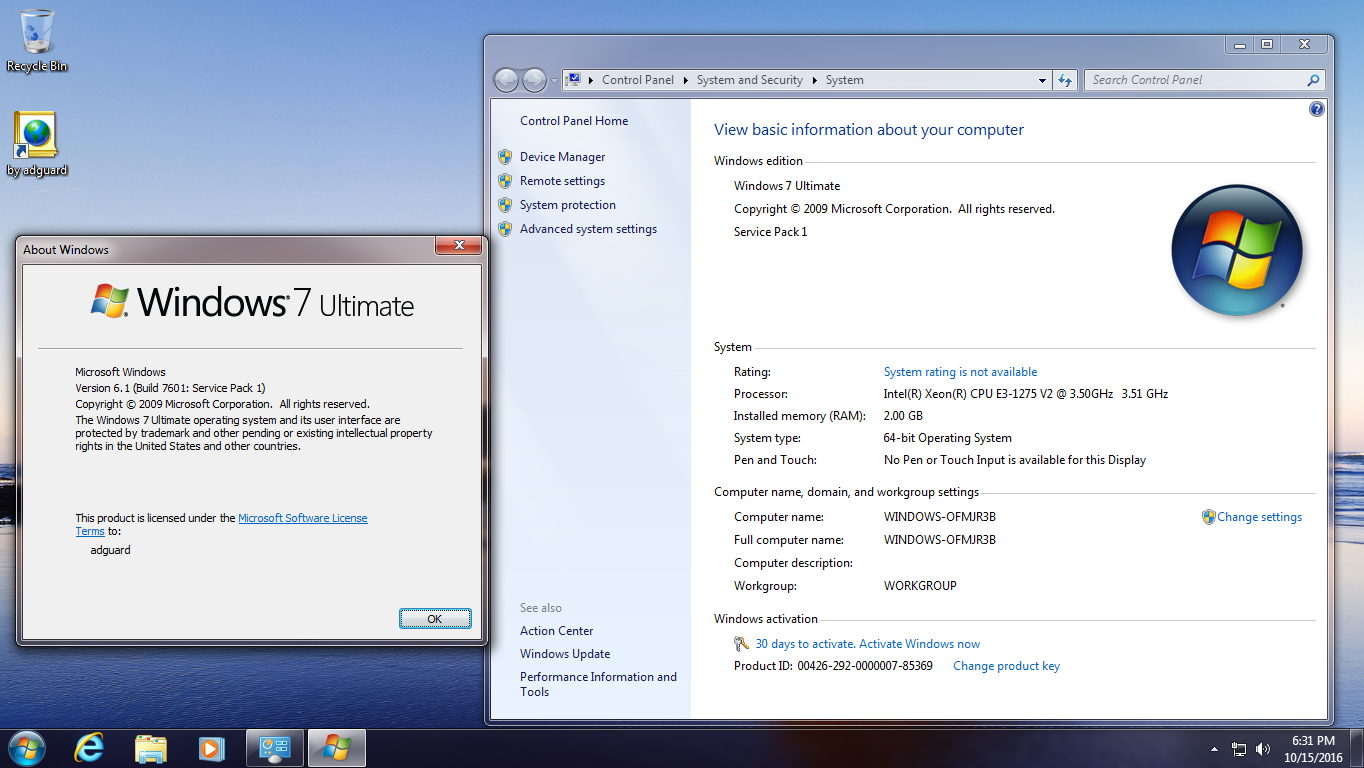Viewport: 1364px width, 768px height.
Task: Select the 'by adguard' desktop shortcut
Action: pos(37,144)
